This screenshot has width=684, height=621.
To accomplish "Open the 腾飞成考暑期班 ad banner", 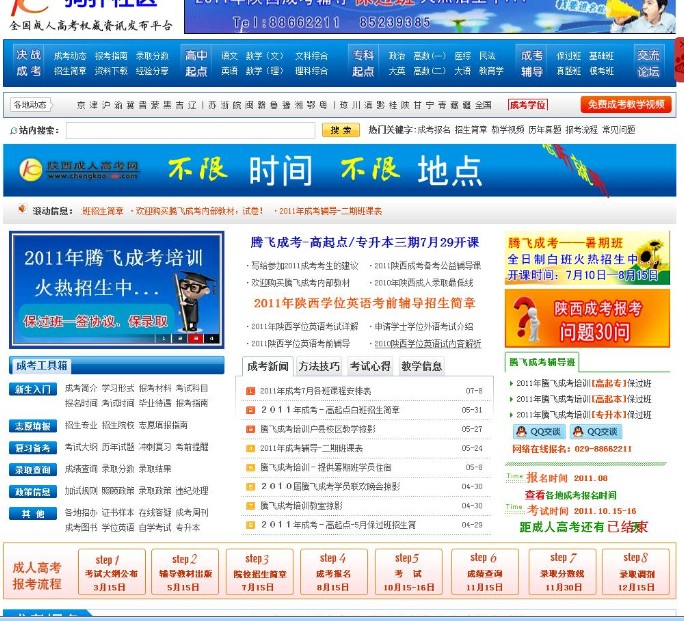I will click(x=587, y=258).
